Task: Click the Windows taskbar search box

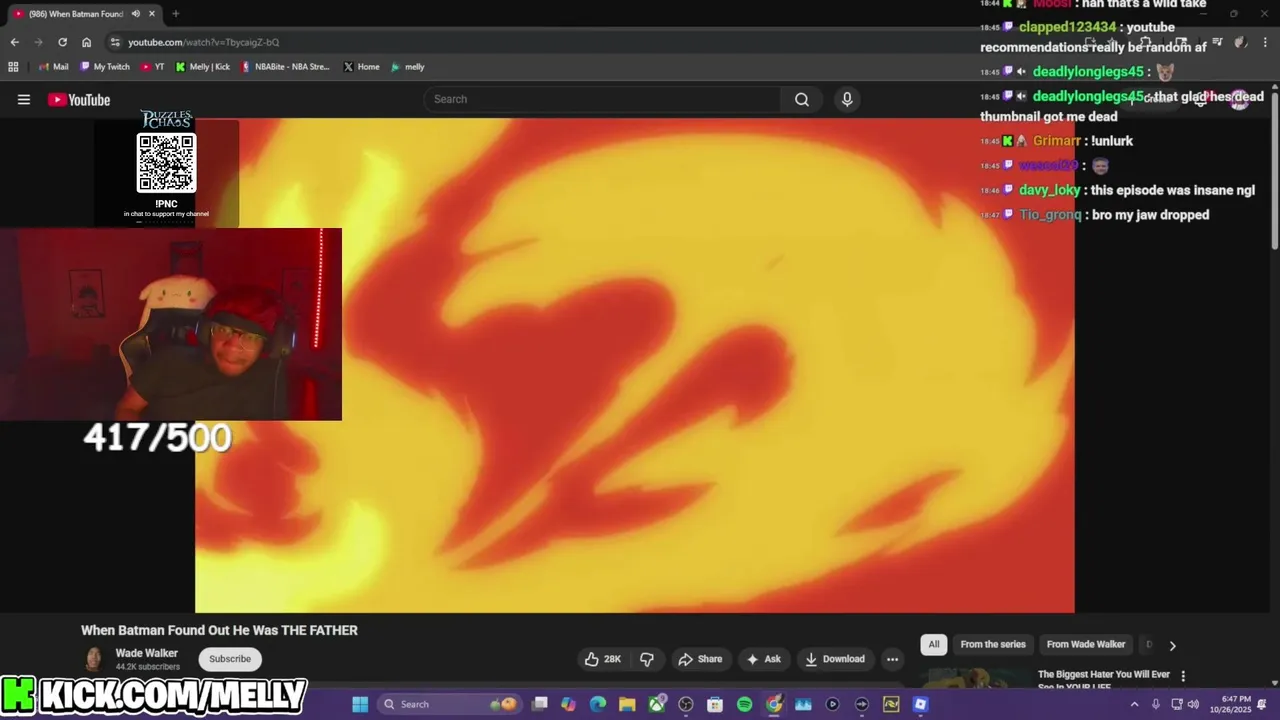Action: coord(450,704)
